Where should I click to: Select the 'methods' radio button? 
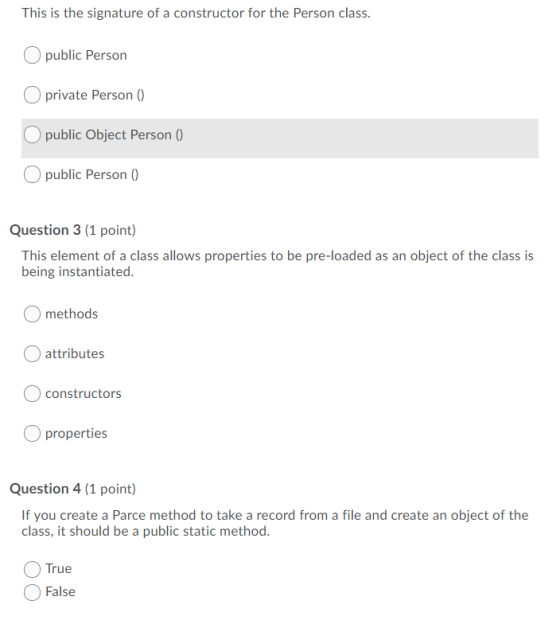(32, 314)
